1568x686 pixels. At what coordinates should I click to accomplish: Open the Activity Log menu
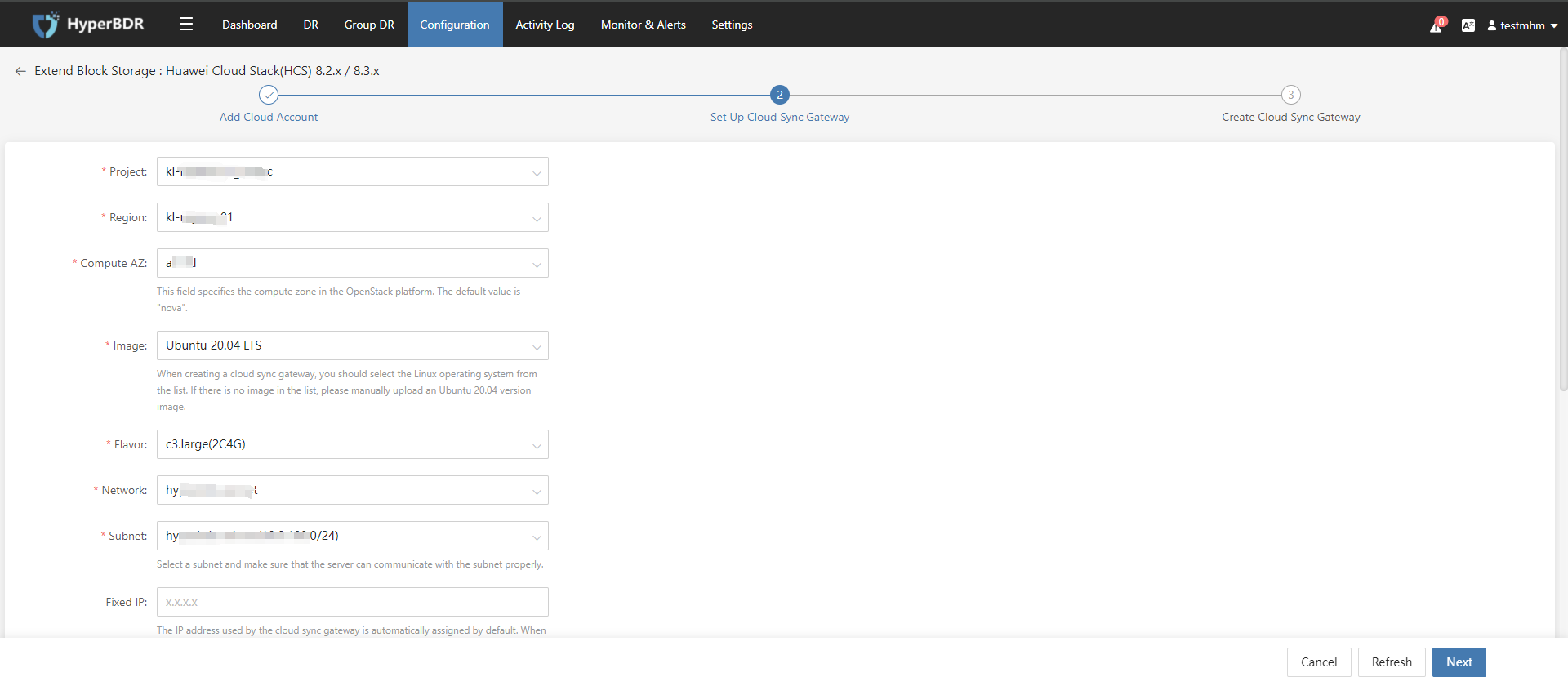545,24
